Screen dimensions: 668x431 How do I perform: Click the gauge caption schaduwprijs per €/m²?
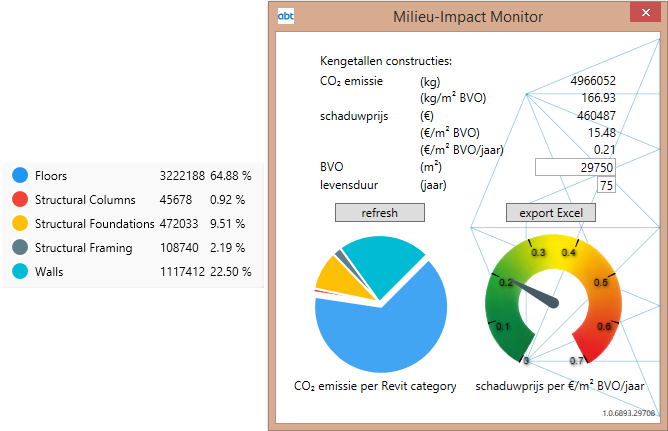tap(560, 386)
